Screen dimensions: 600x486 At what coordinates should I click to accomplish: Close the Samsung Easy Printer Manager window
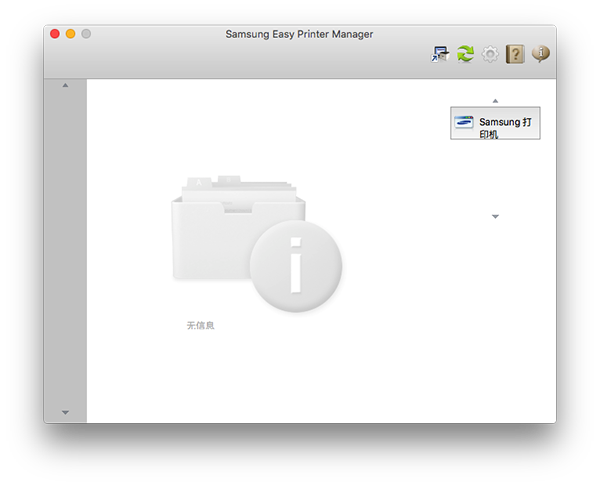tap(55, 34)
